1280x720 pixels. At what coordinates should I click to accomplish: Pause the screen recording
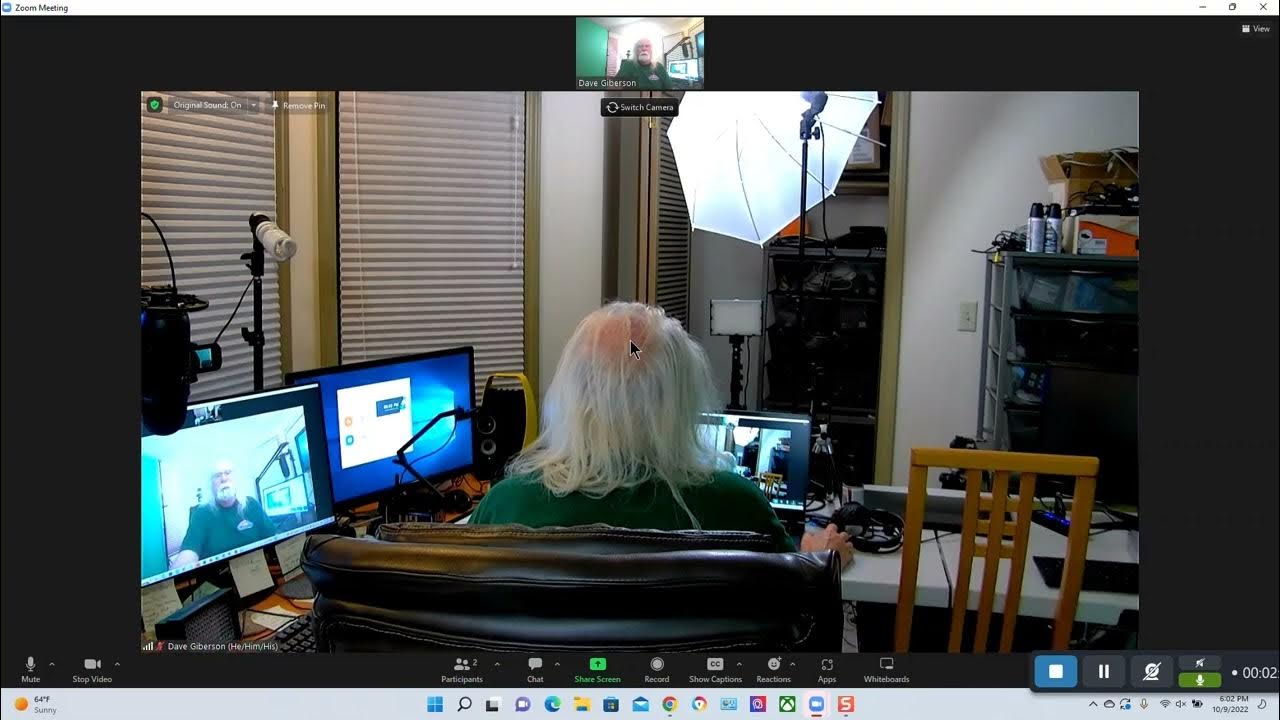tap(1104, 672)
